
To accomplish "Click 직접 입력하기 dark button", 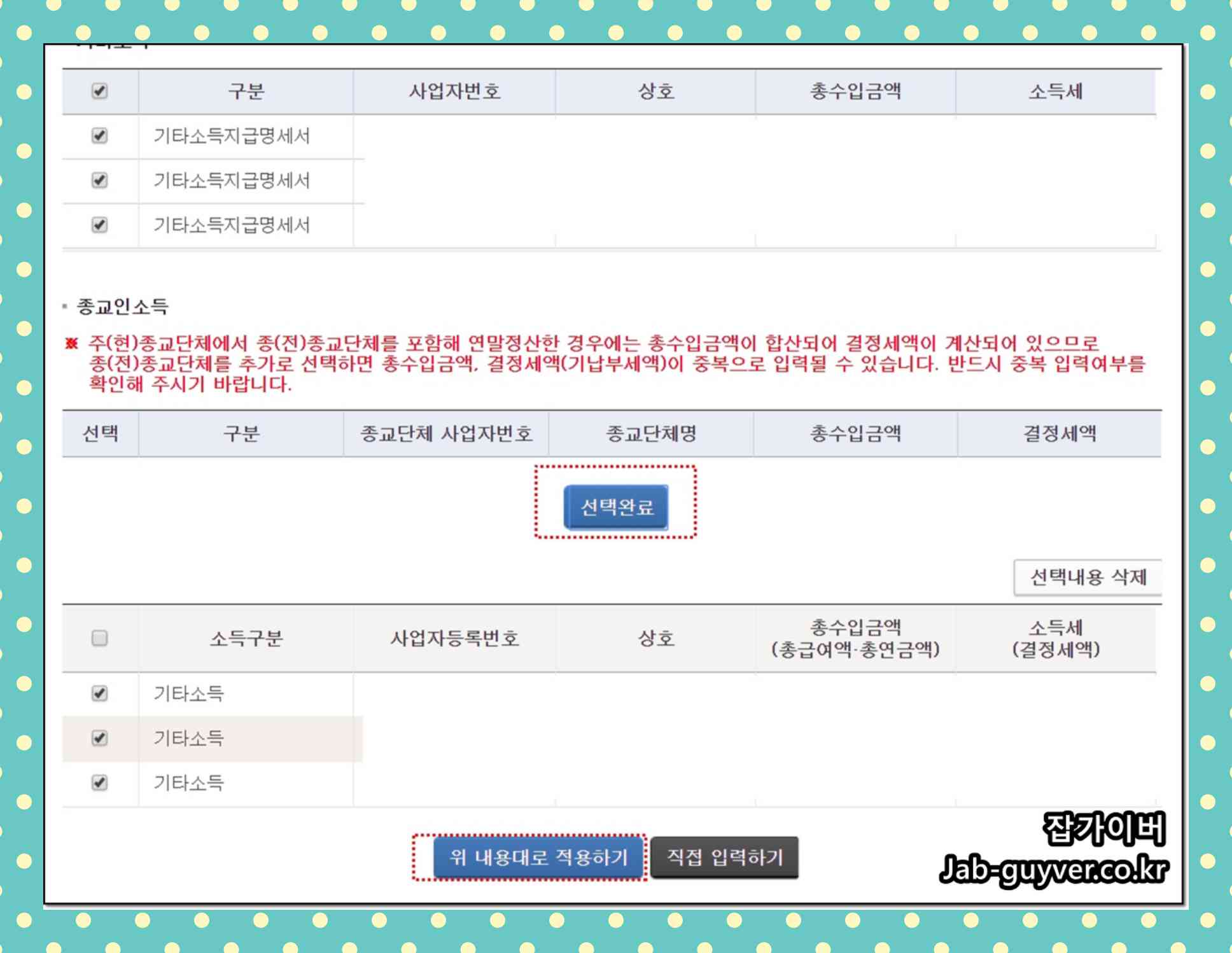I will (x=724, y=858).
